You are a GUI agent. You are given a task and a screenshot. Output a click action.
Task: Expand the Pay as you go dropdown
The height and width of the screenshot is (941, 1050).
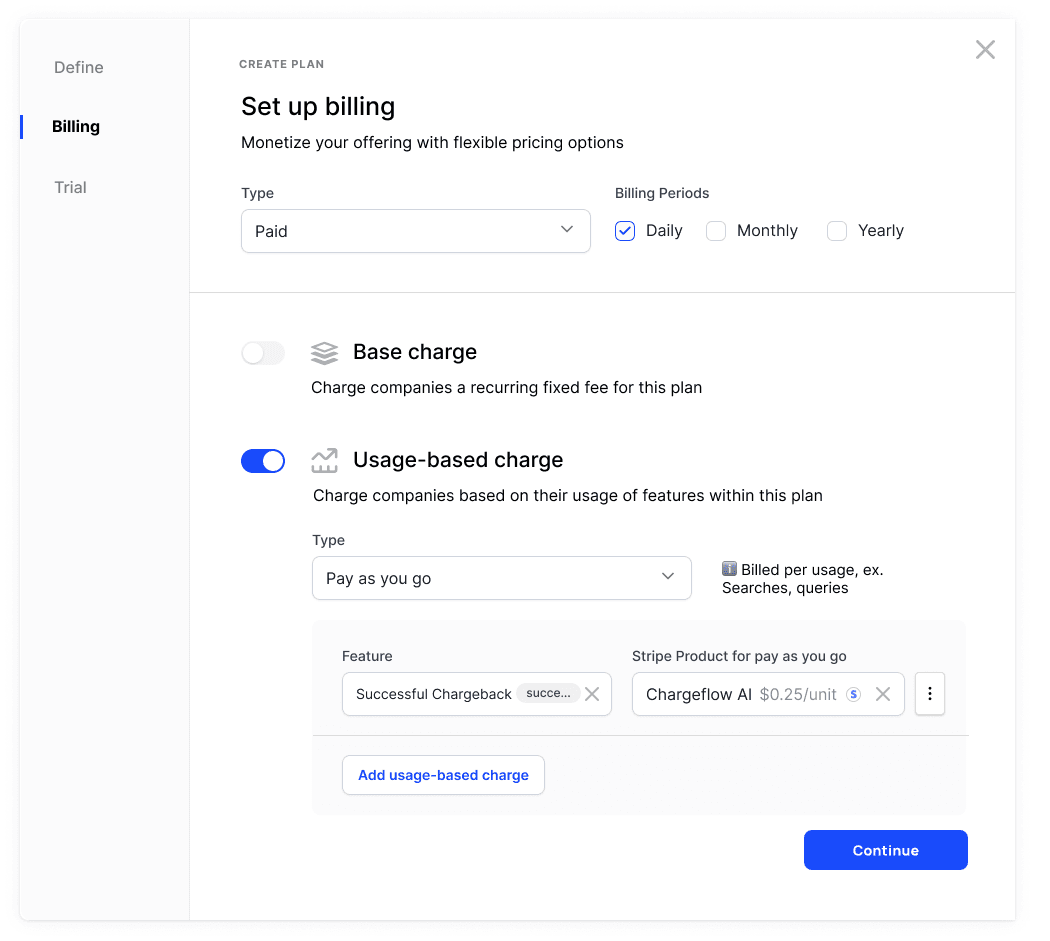pyautogui.click(x=501, y=578)
